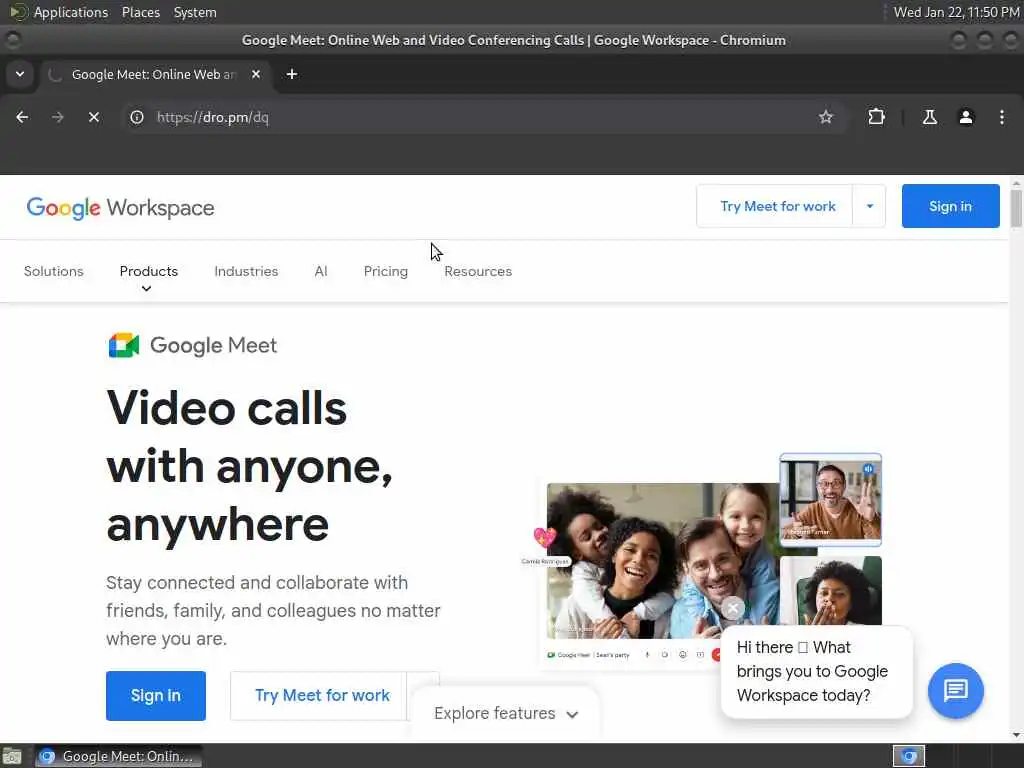1024x768 pixels.
Task: Stop loading the page with the X button
Action: (x=94, y=117)
